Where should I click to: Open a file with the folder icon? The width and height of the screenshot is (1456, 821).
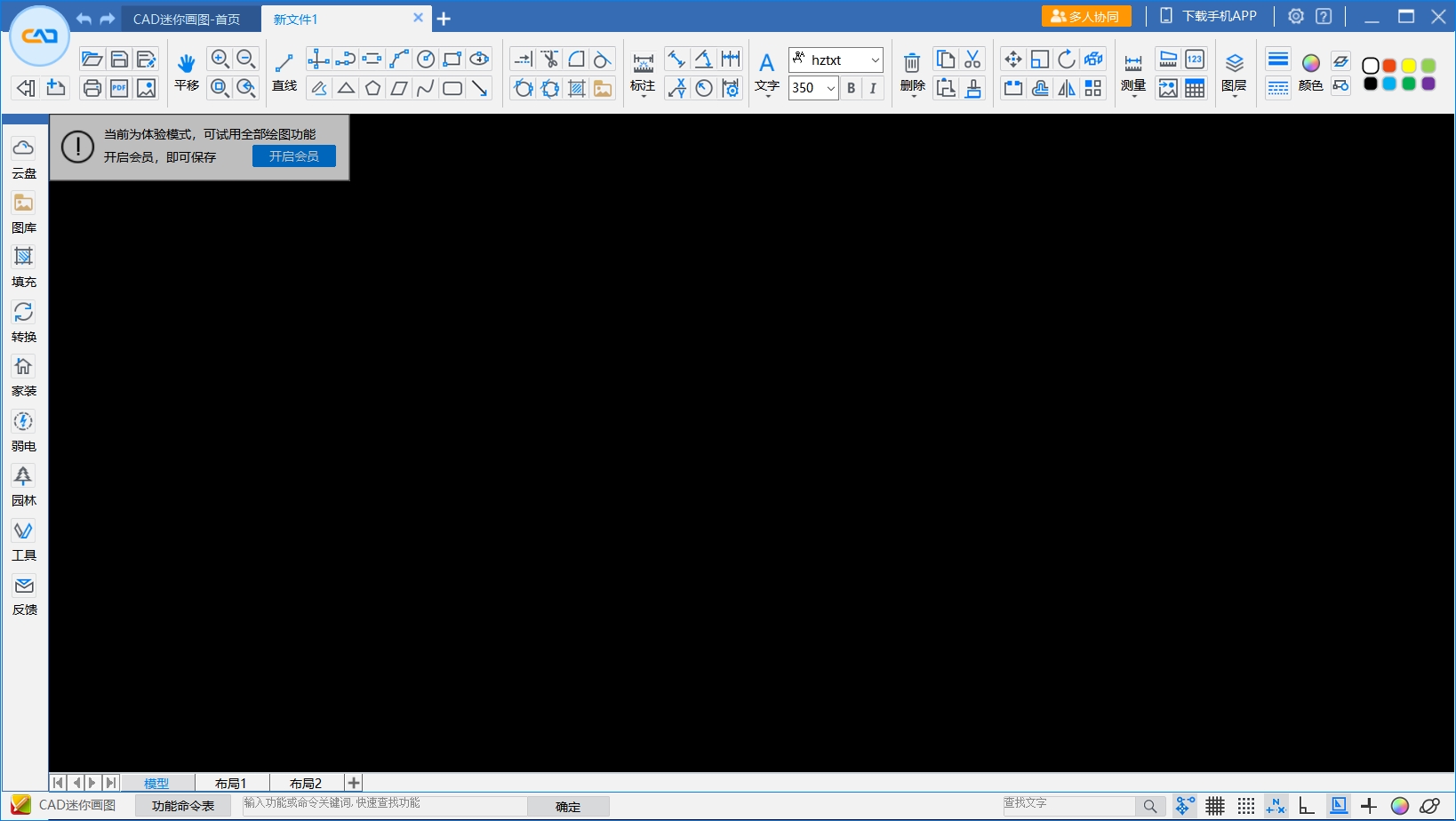92,60
